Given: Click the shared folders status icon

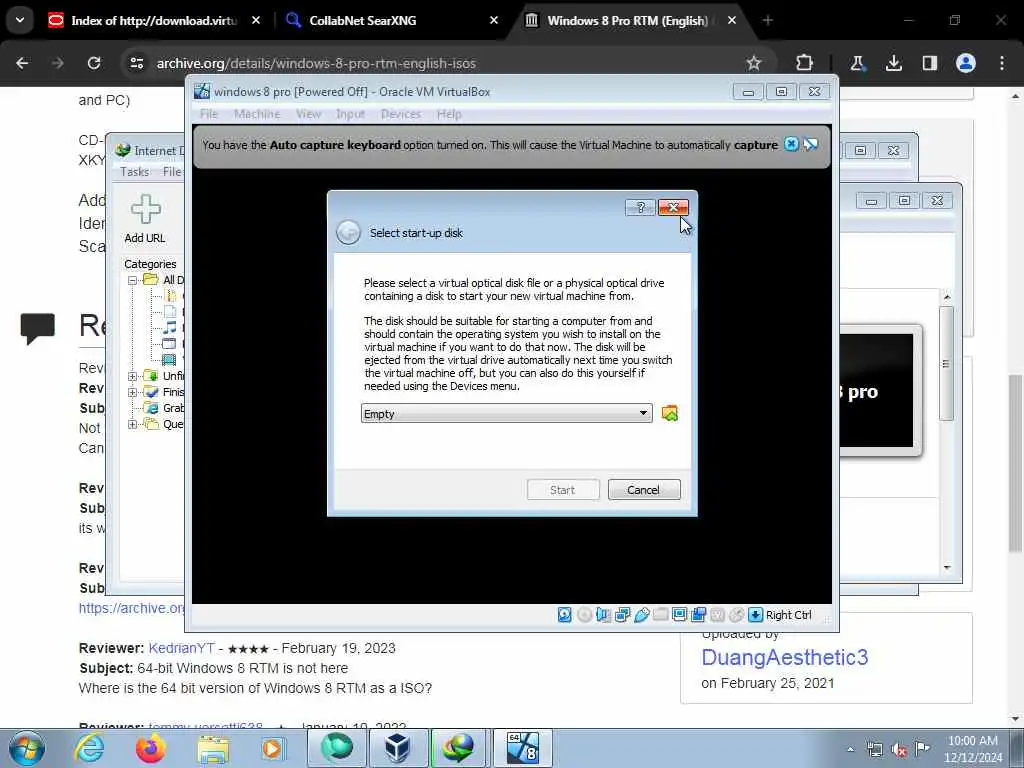Looking at the screenshot, I should (660, 615).
